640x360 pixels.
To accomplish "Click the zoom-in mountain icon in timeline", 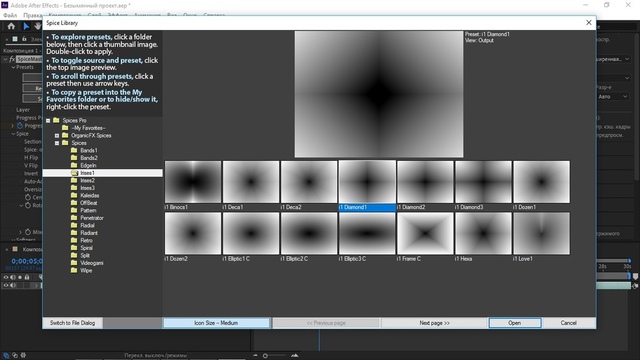I will point(295,356).
